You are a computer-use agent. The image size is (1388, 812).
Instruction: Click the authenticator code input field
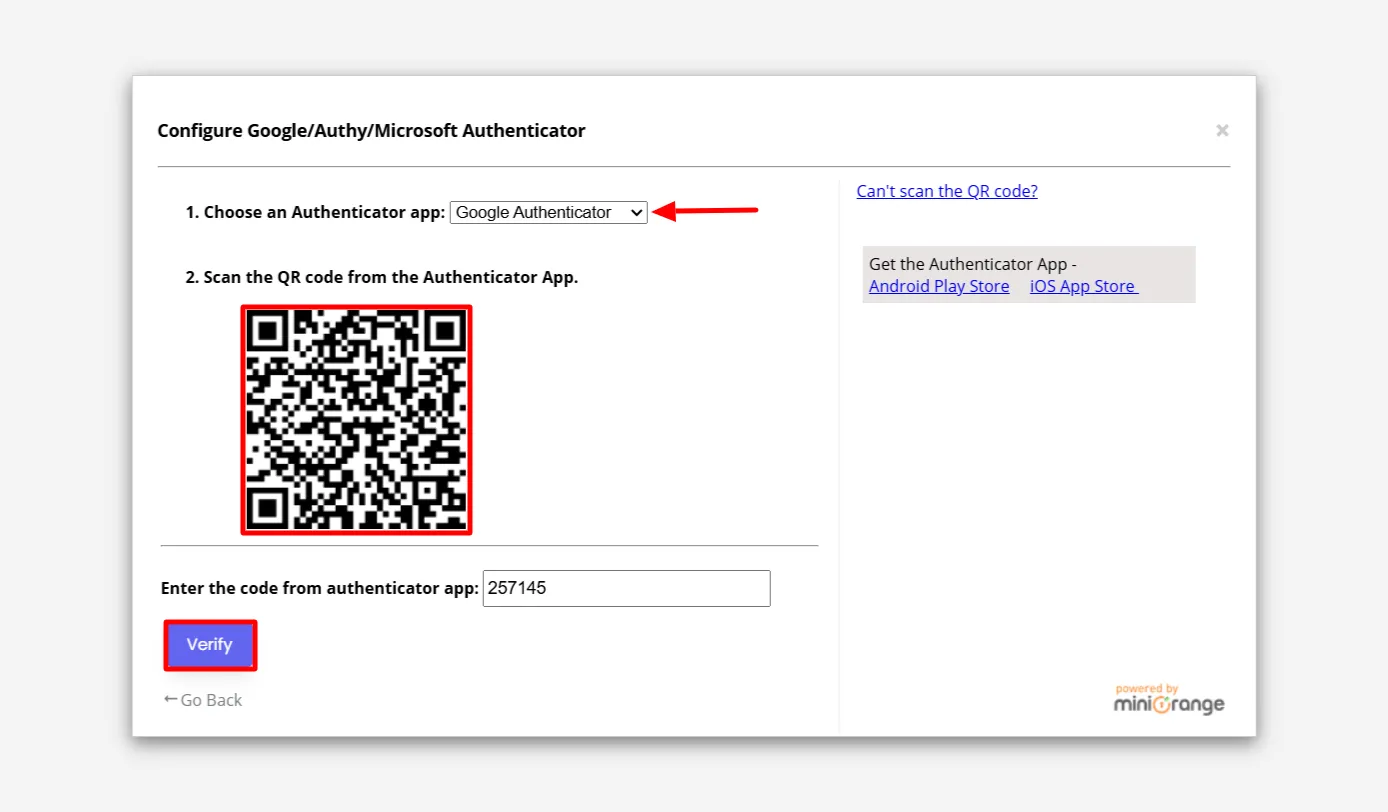[627, 588]
